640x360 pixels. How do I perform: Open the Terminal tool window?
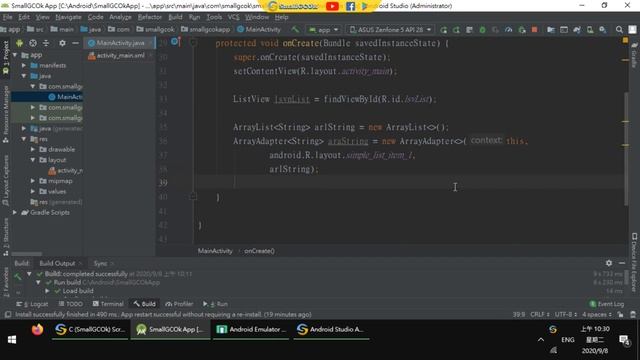pyautogui.click(x=108, y=304)
